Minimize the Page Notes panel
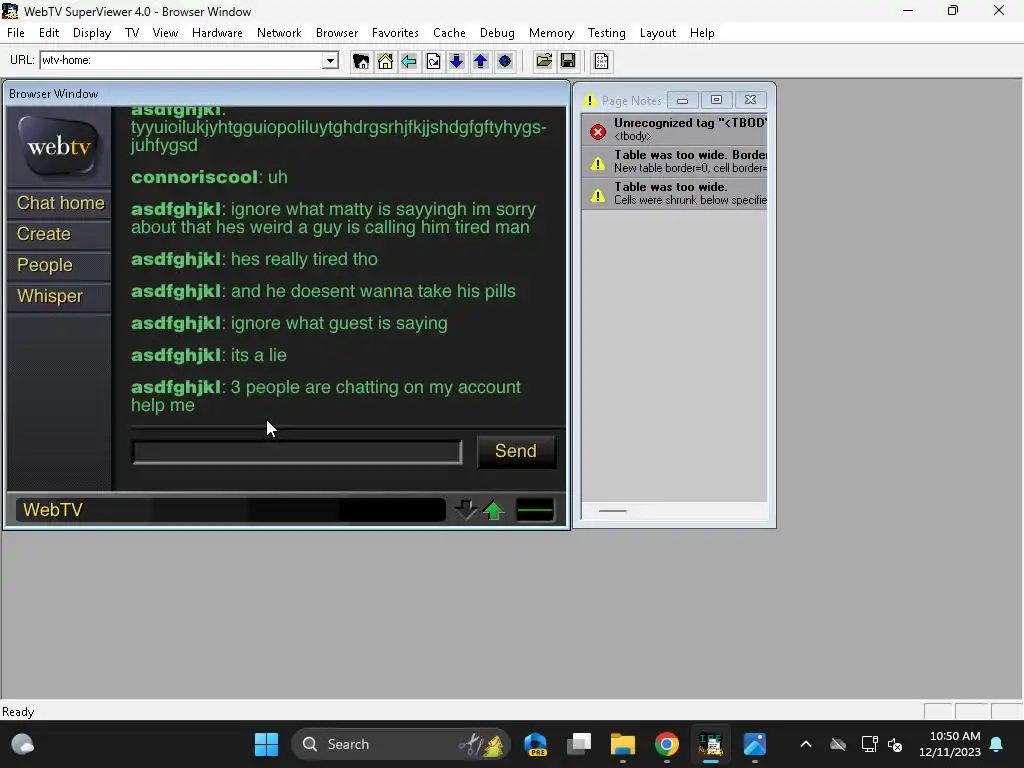 point(682,100)
